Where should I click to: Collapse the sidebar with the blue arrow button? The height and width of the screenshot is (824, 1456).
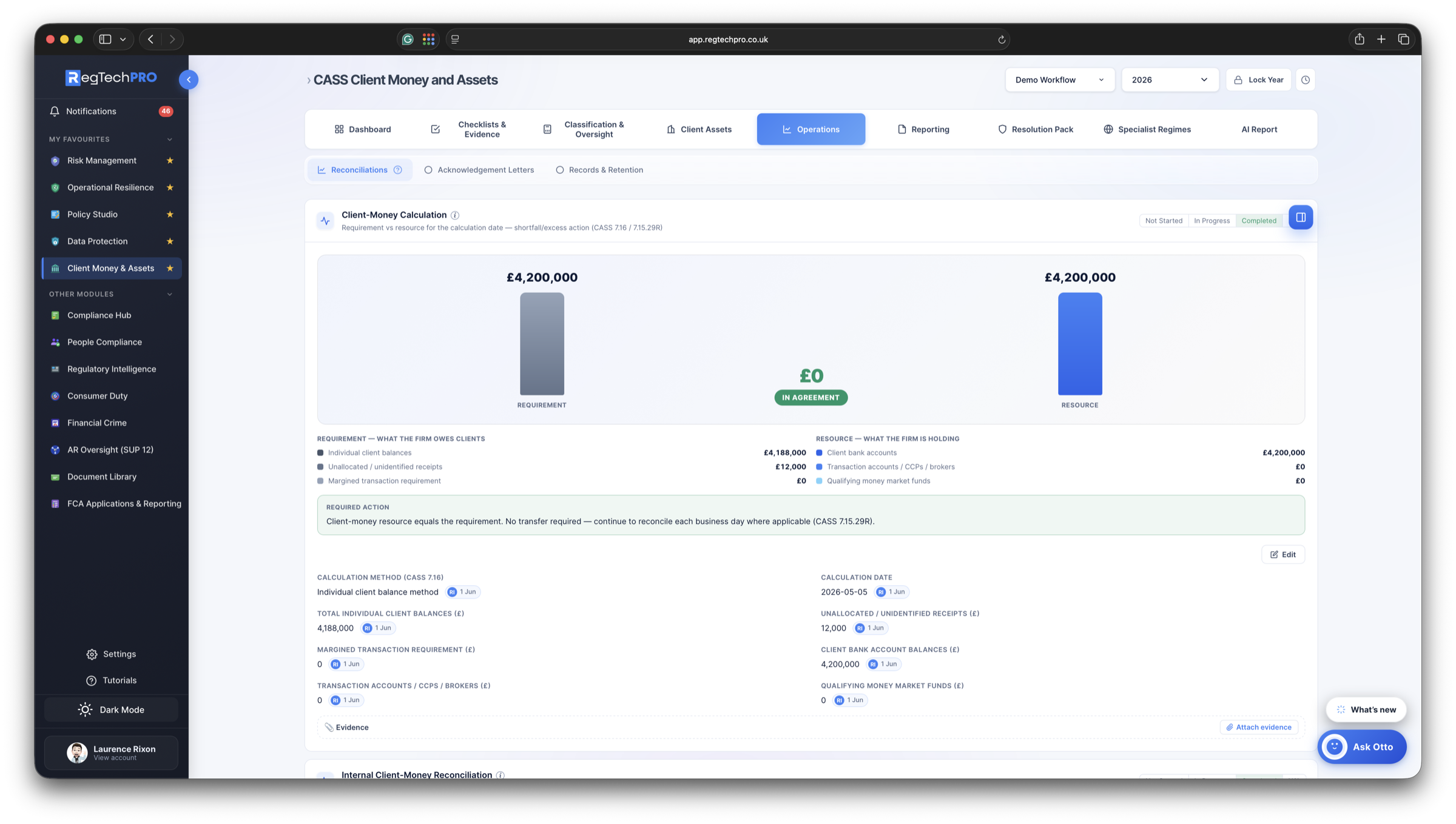point(189,79)
